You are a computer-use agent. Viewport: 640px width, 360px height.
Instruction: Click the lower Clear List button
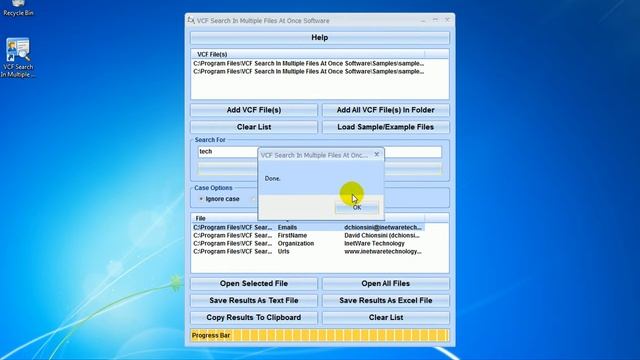[385, 317]
